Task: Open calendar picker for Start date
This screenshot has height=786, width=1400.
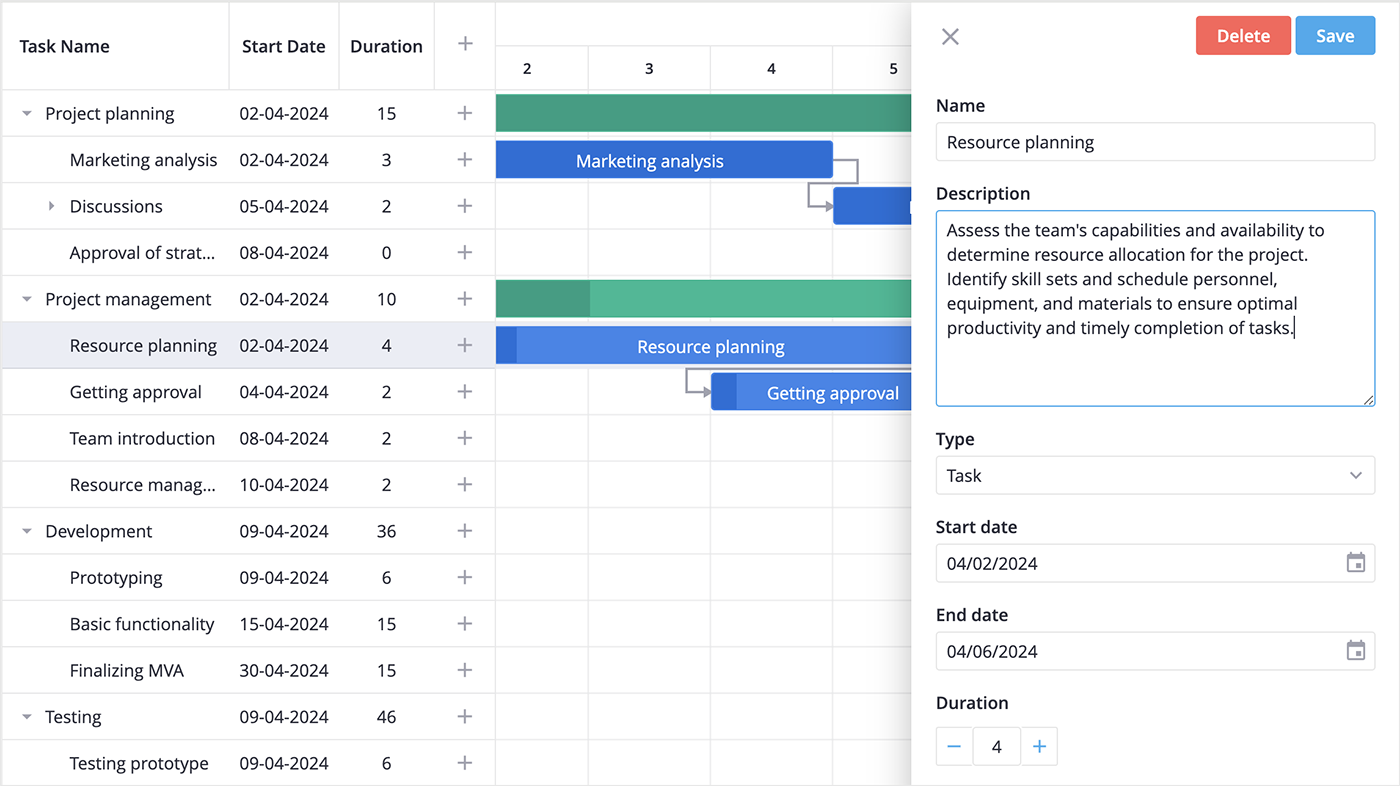Action: click(1356, 563)
